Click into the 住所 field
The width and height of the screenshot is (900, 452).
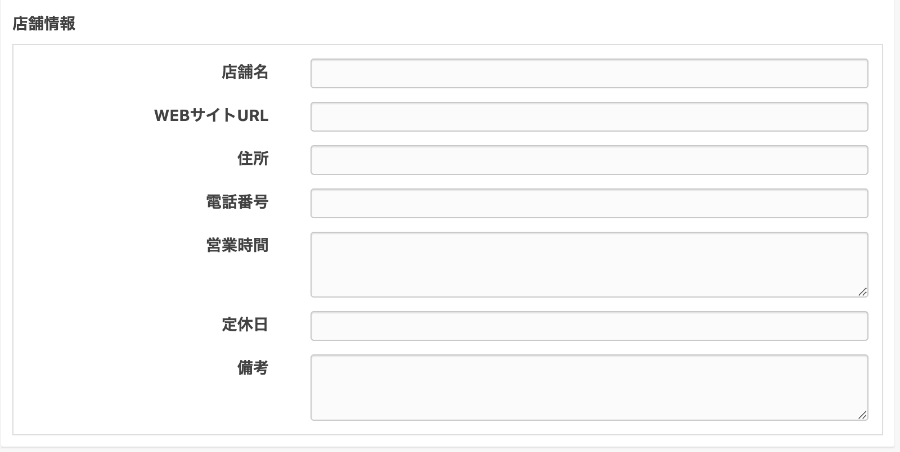[x=589, y=160]
